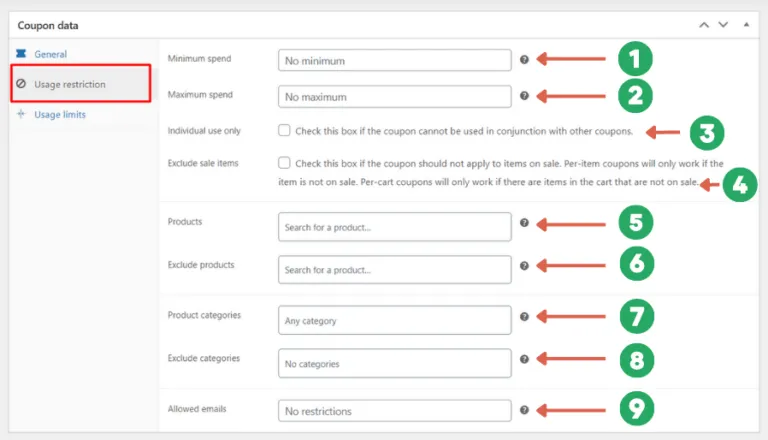Image resolution: width=768 pixels, height=440 pixels.
Task: Move the Coupon data panel down
Action: pos(723,24)
